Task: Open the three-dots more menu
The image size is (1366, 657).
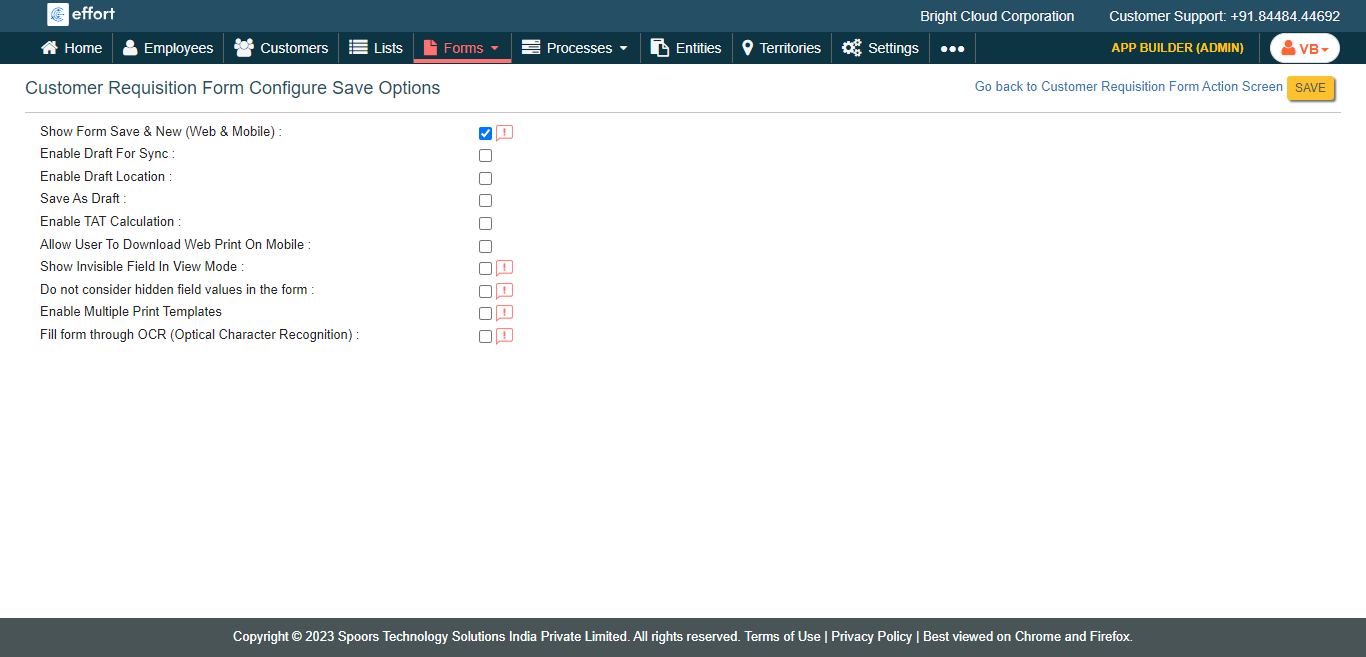Action: tap(952, 48)
